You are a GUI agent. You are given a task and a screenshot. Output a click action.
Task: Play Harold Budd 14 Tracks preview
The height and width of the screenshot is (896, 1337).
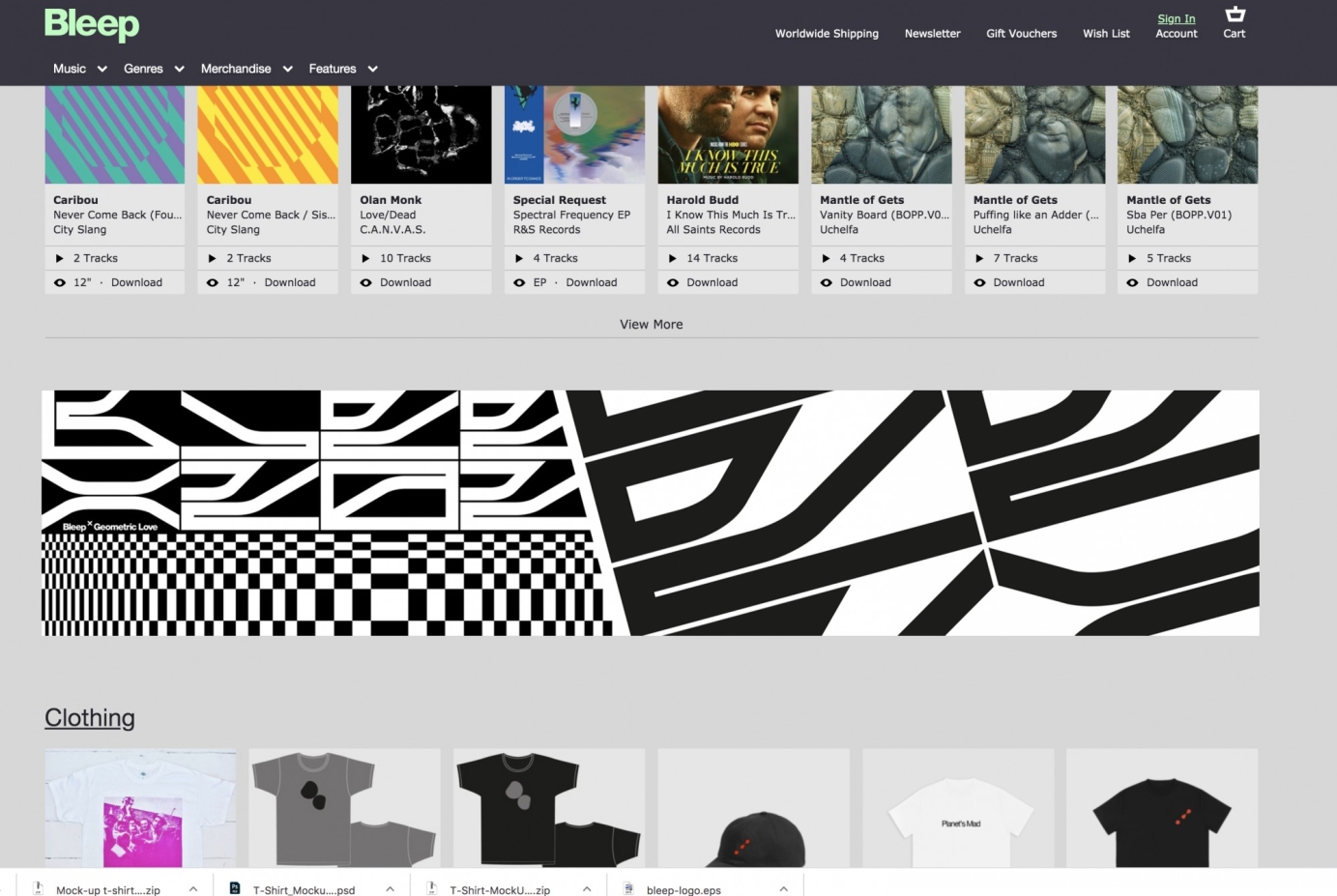click(x=673, y=258)
